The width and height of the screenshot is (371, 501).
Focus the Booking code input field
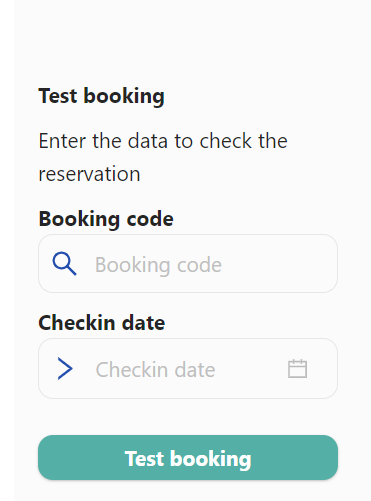pos(188,264)
